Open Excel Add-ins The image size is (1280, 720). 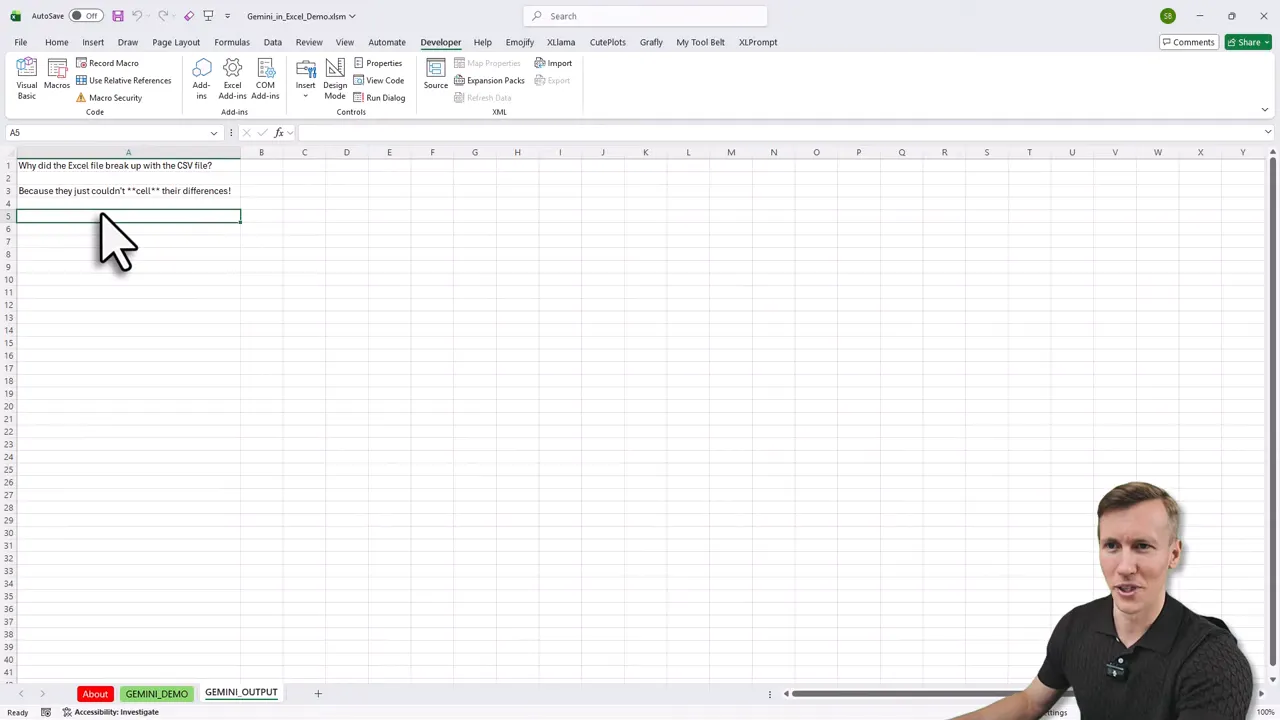232,80
